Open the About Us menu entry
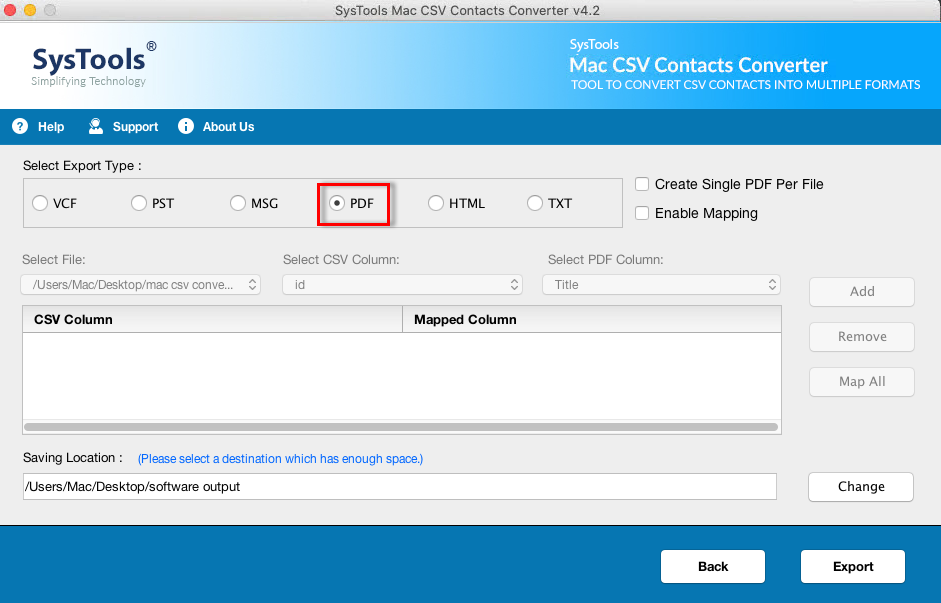Screen dimensions: 941x603 pos(227,126)
